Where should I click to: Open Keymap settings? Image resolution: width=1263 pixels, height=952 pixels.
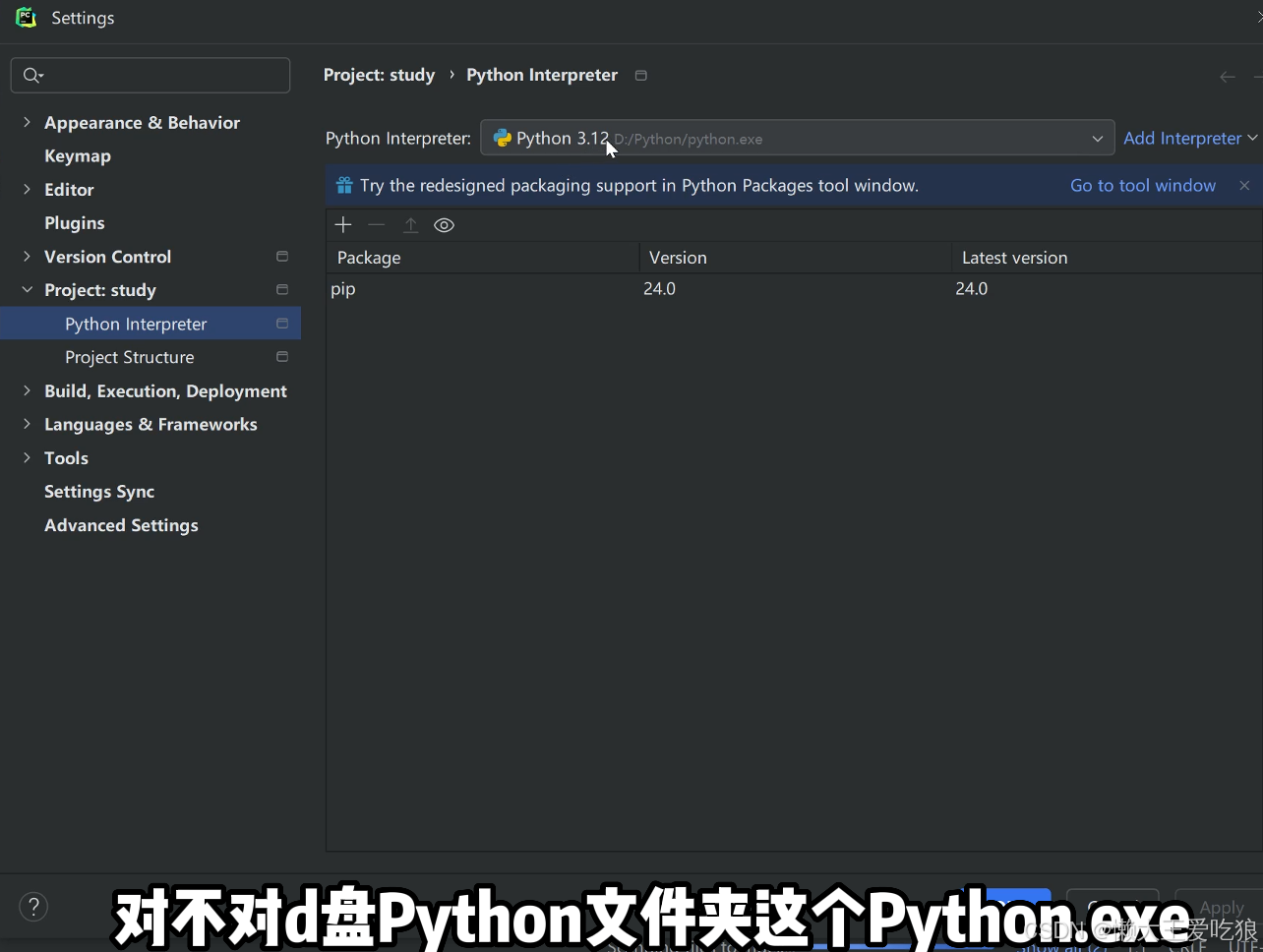(x=78, y=155)
